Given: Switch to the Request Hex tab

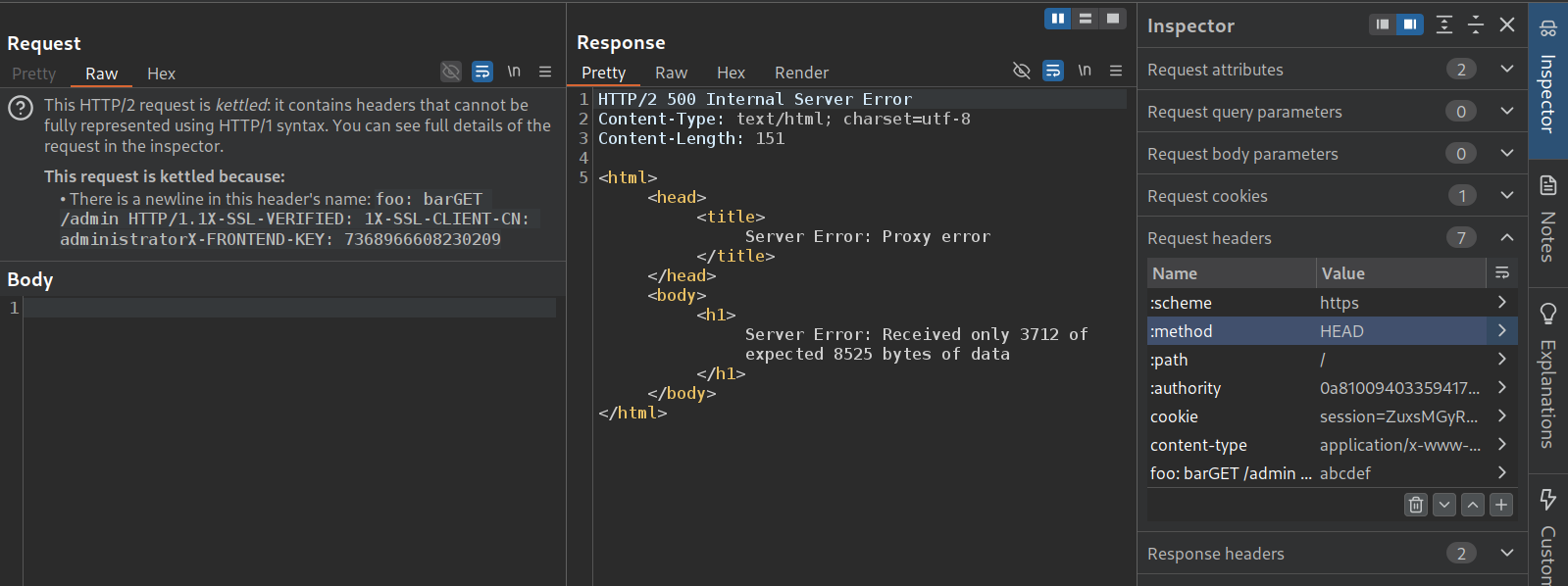Looking at the screenshot, I should 161,73.
